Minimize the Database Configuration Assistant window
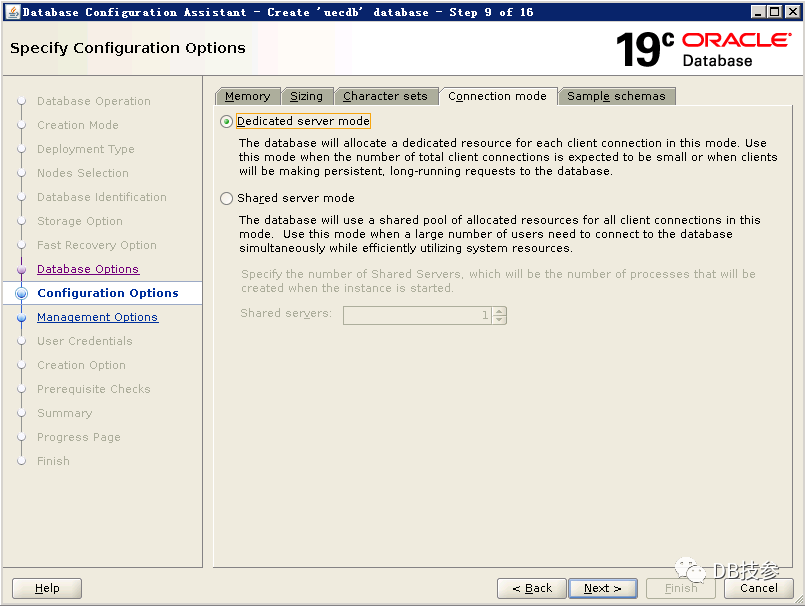 [x=758, y=12]
